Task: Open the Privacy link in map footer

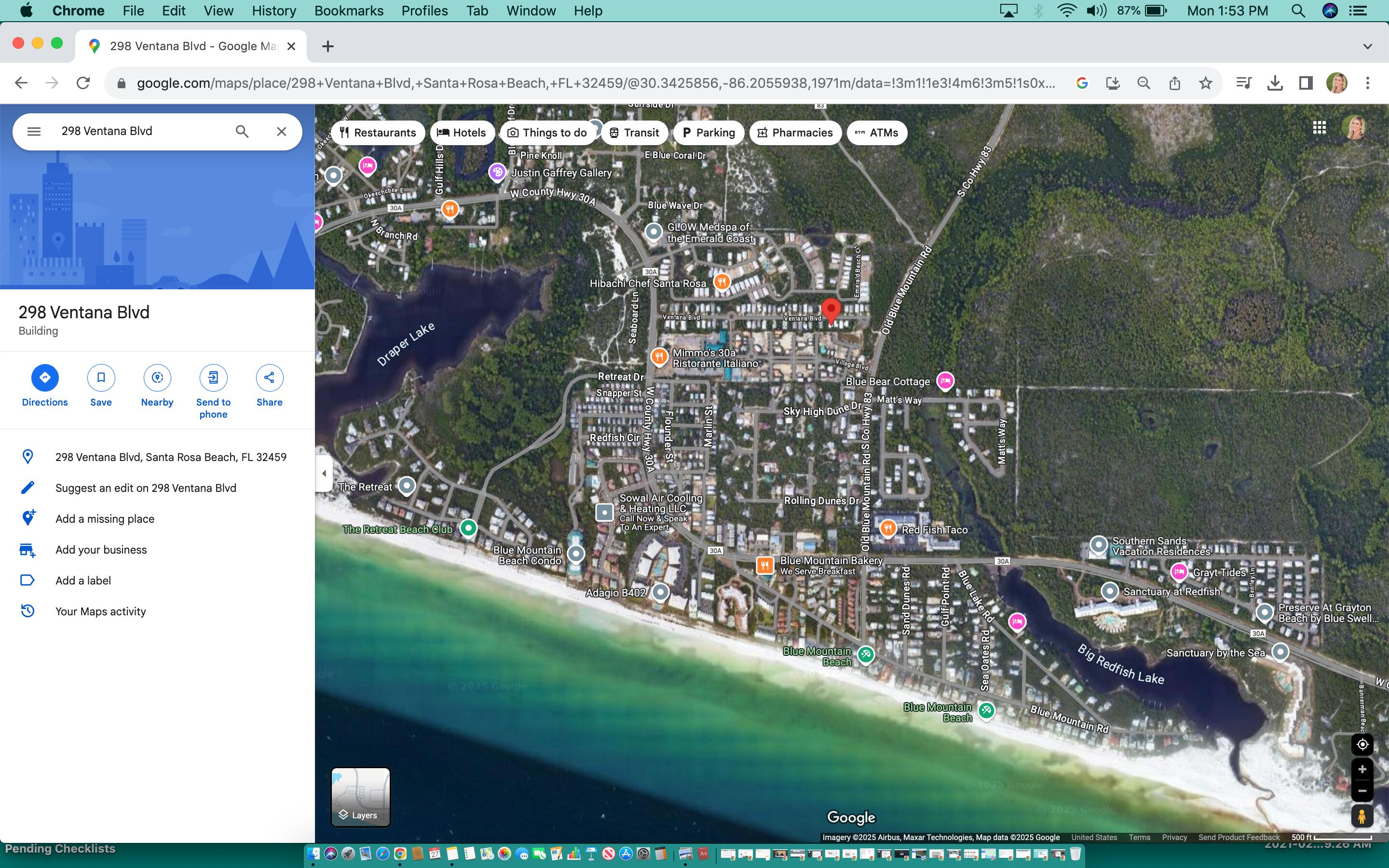Action: [1174, 838]
